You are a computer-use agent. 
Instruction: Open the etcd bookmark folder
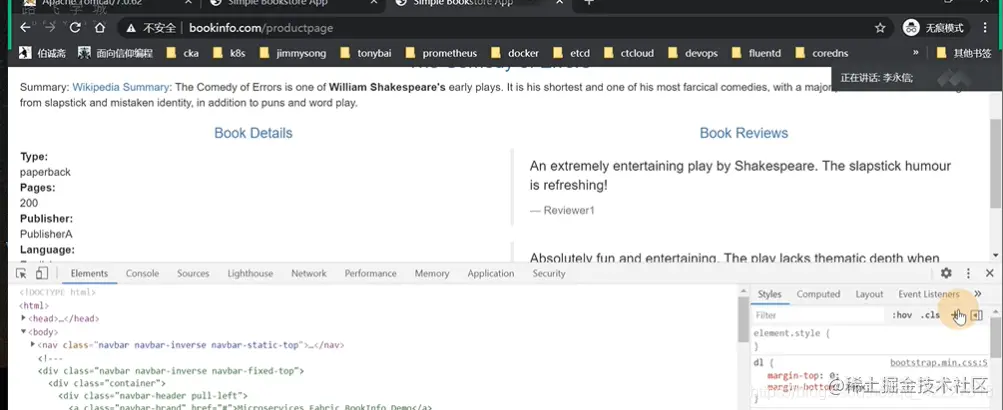point(571,53)
